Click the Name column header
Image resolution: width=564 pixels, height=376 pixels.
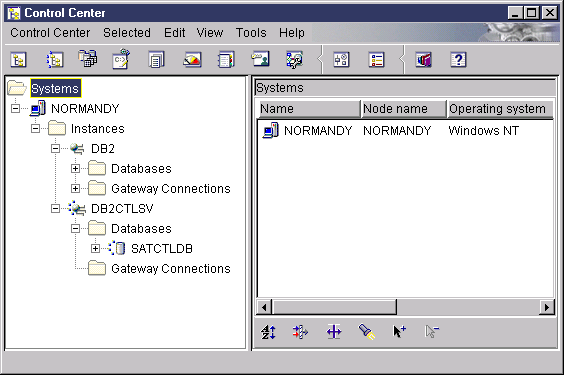click(x=309, y=109)
